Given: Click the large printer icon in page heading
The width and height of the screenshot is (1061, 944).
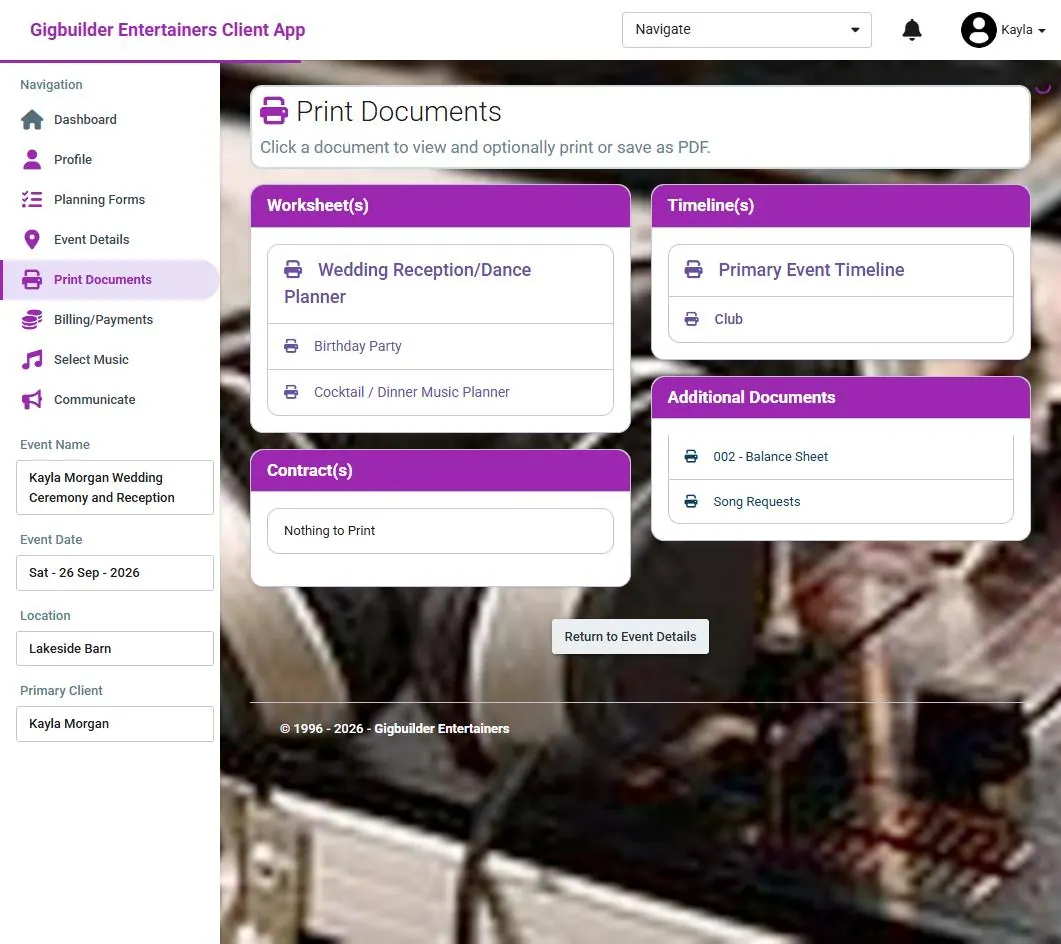Looking at the screenshot, I should tap(274, 111).
